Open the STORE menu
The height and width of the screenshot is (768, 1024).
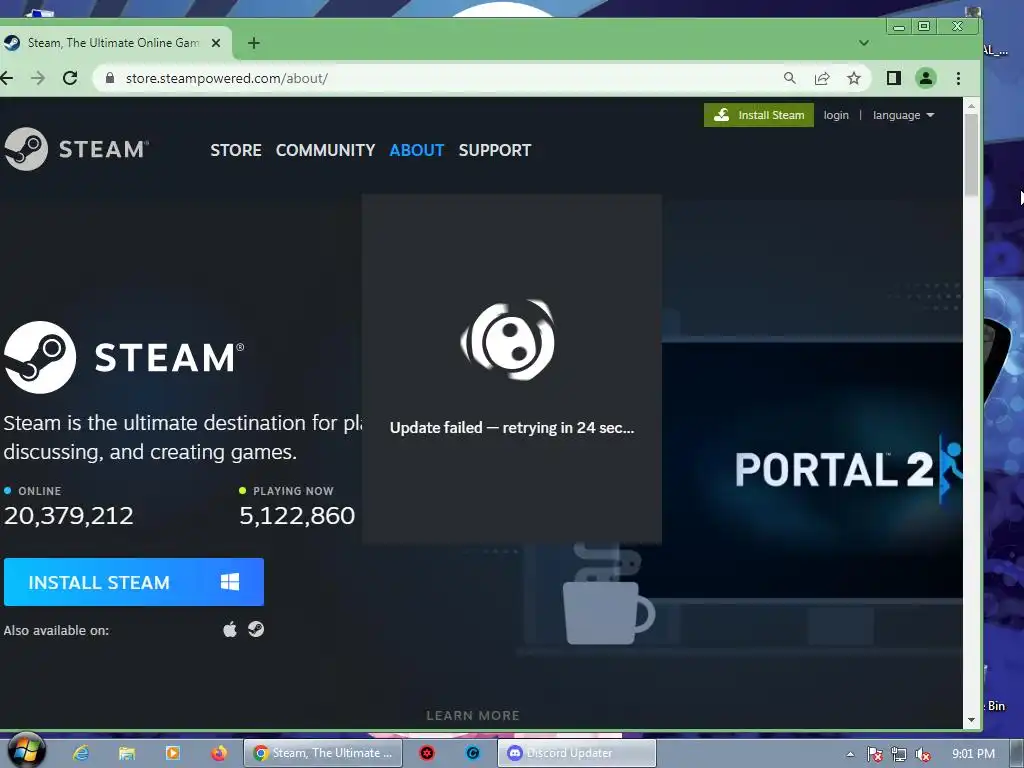click(236, 150)
